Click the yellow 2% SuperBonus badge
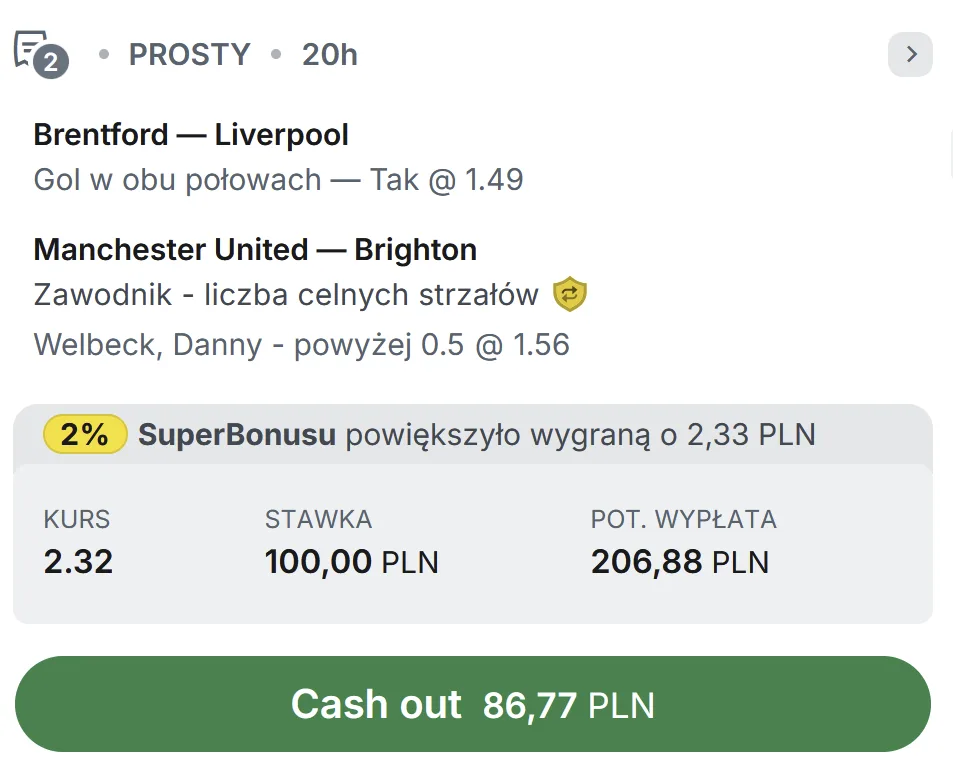953x777 pixels. pos(85,435)
